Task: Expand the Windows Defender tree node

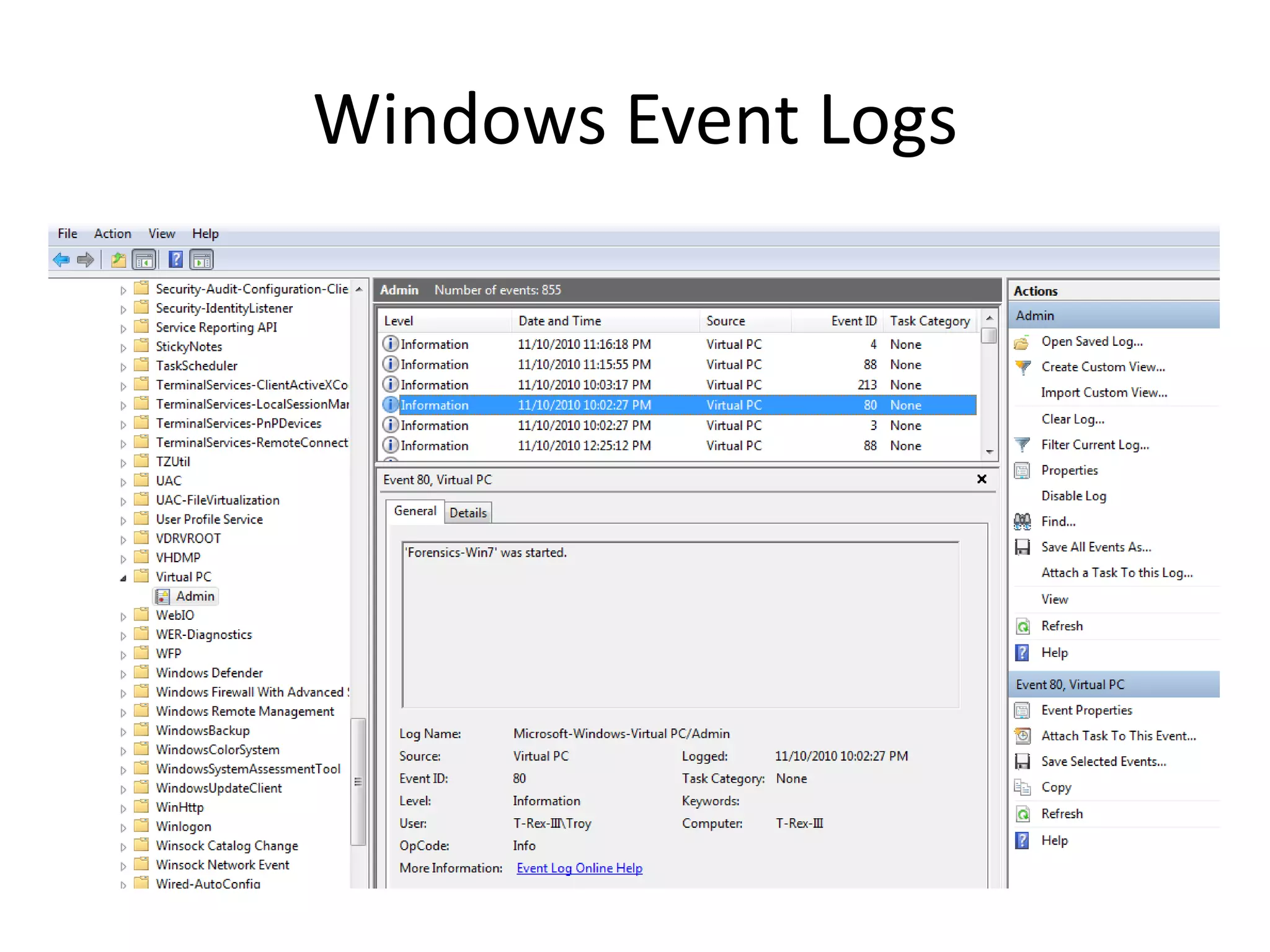Action: coord(123,674)
